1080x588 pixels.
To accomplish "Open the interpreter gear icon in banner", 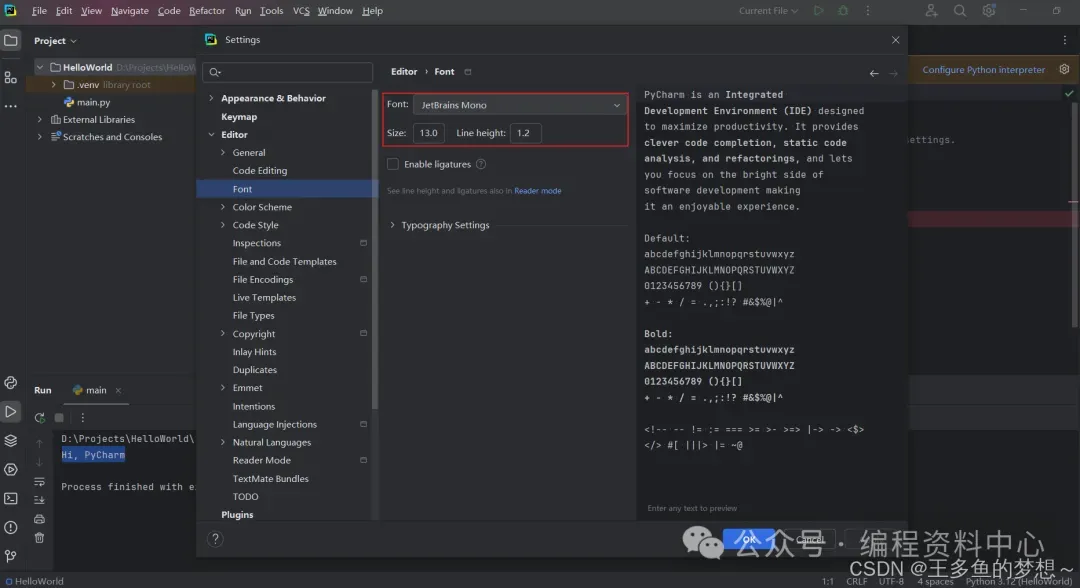I will (1064, 69).
